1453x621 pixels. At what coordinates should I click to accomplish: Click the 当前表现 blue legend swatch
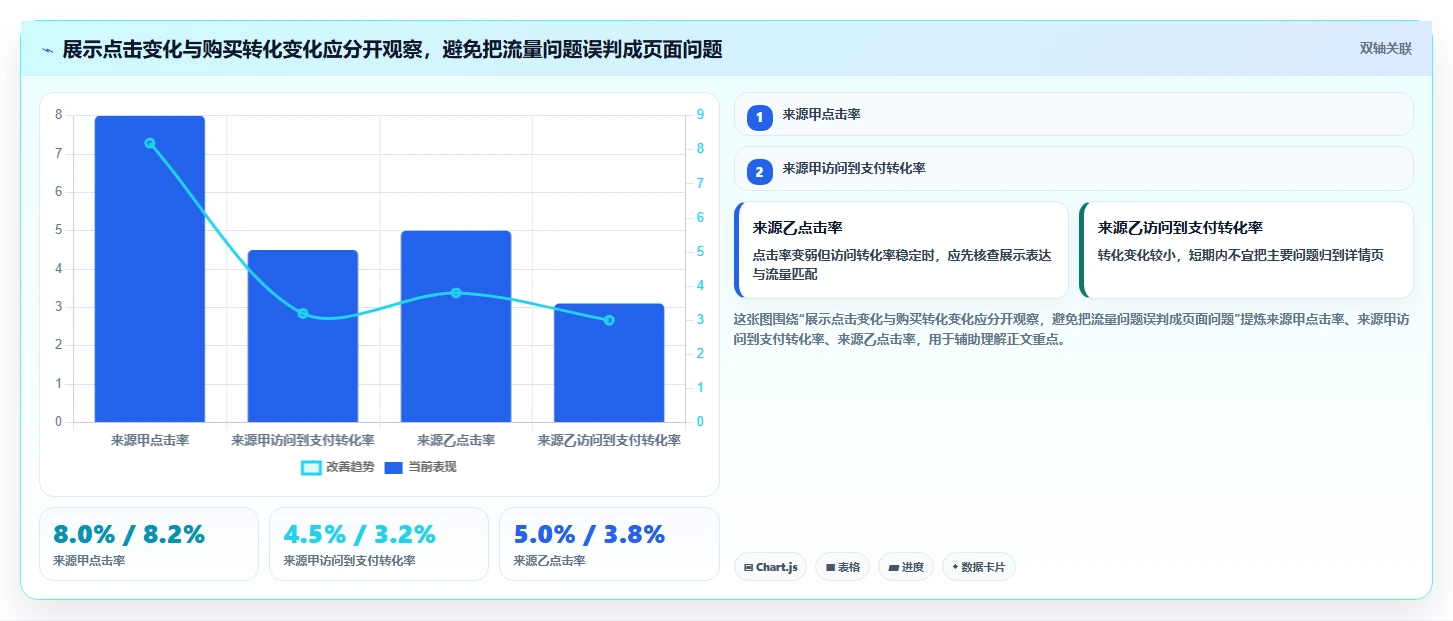tap(394, 467)
